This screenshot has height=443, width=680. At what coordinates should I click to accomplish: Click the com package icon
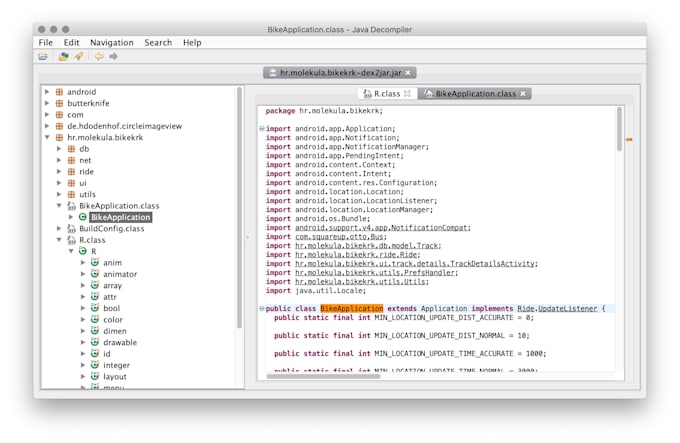click(59, 114)
